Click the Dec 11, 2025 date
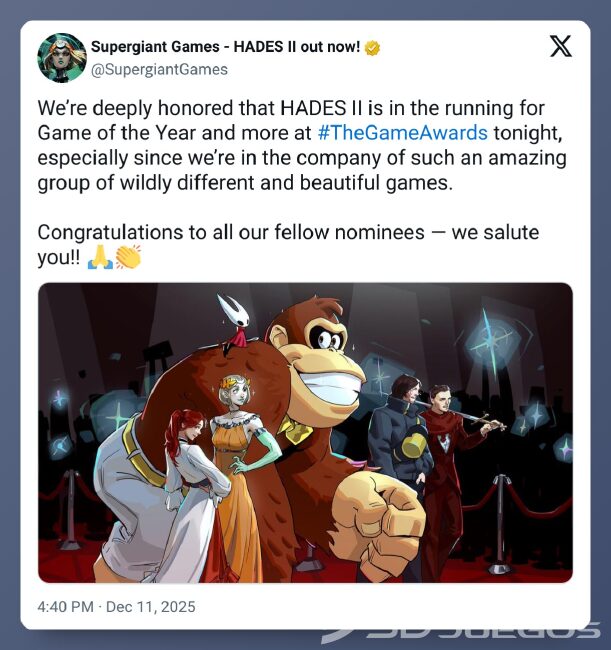 (150, 607)
